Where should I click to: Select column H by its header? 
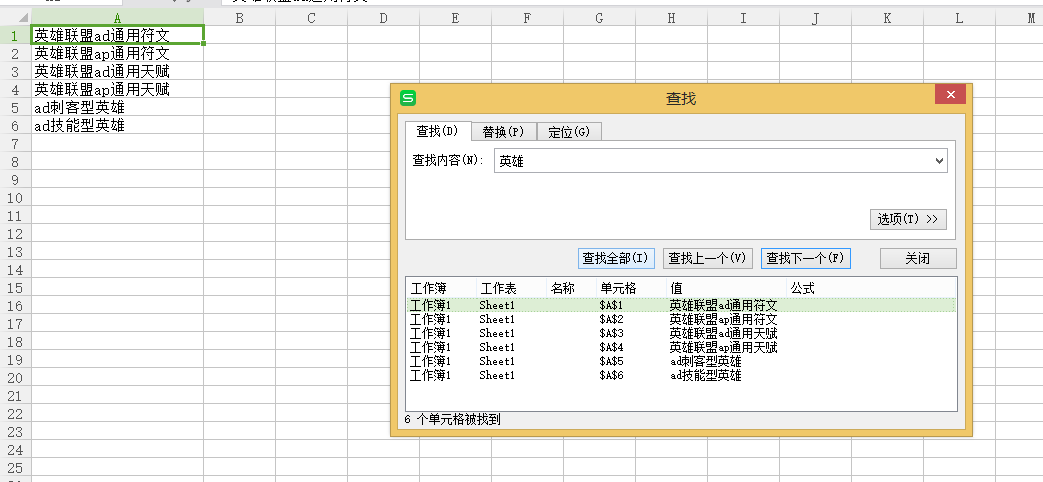(x=671, y=19)
